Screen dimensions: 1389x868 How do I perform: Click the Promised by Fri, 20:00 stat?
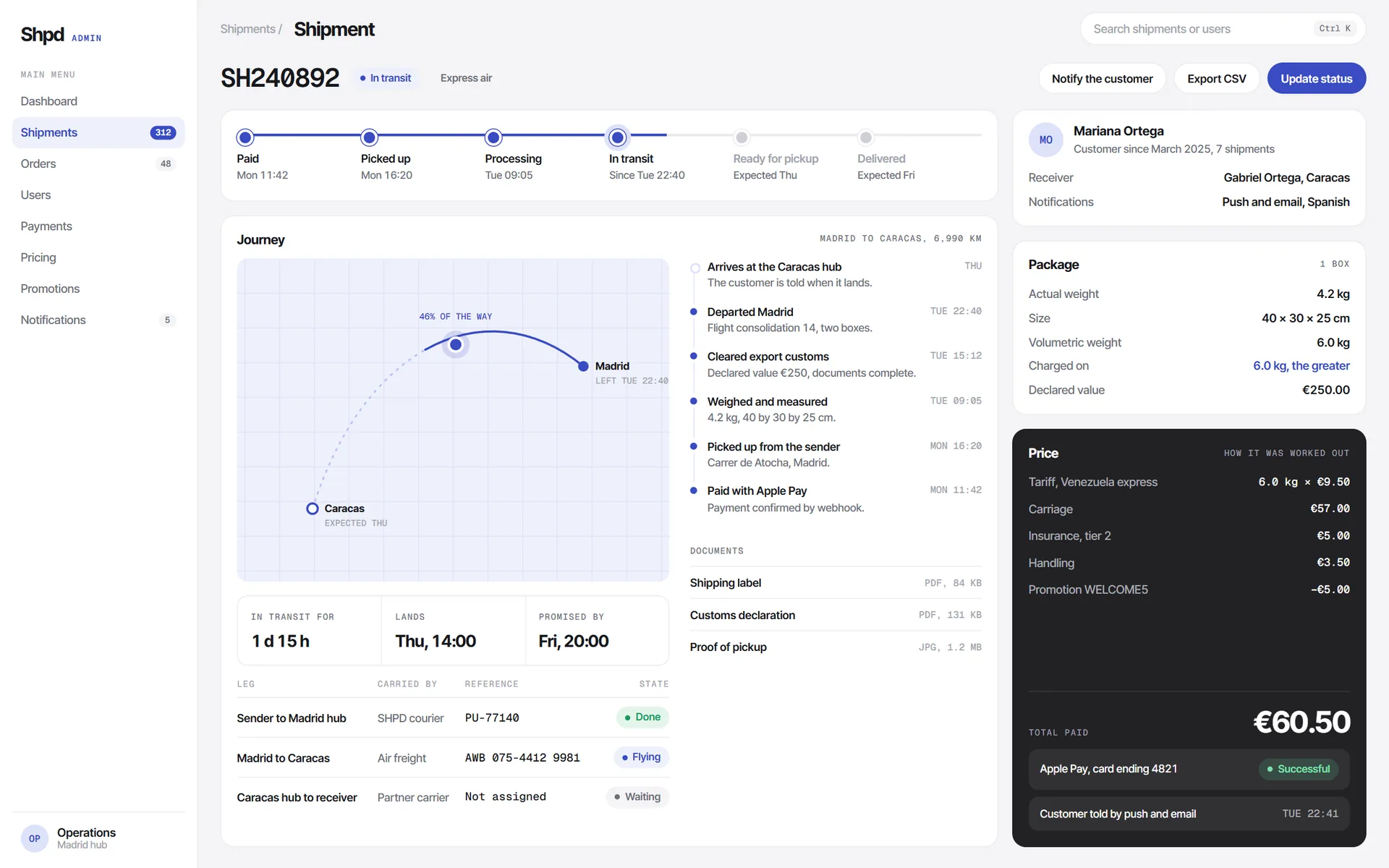click(x=597, y=630)
